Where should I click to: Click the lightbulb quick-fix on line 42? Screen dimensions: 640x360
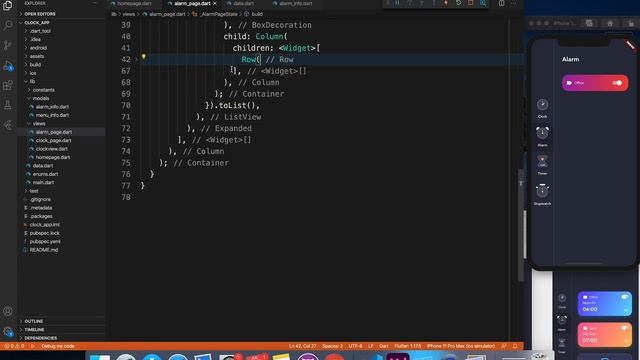pyautogui.click(x=144, y=57)
